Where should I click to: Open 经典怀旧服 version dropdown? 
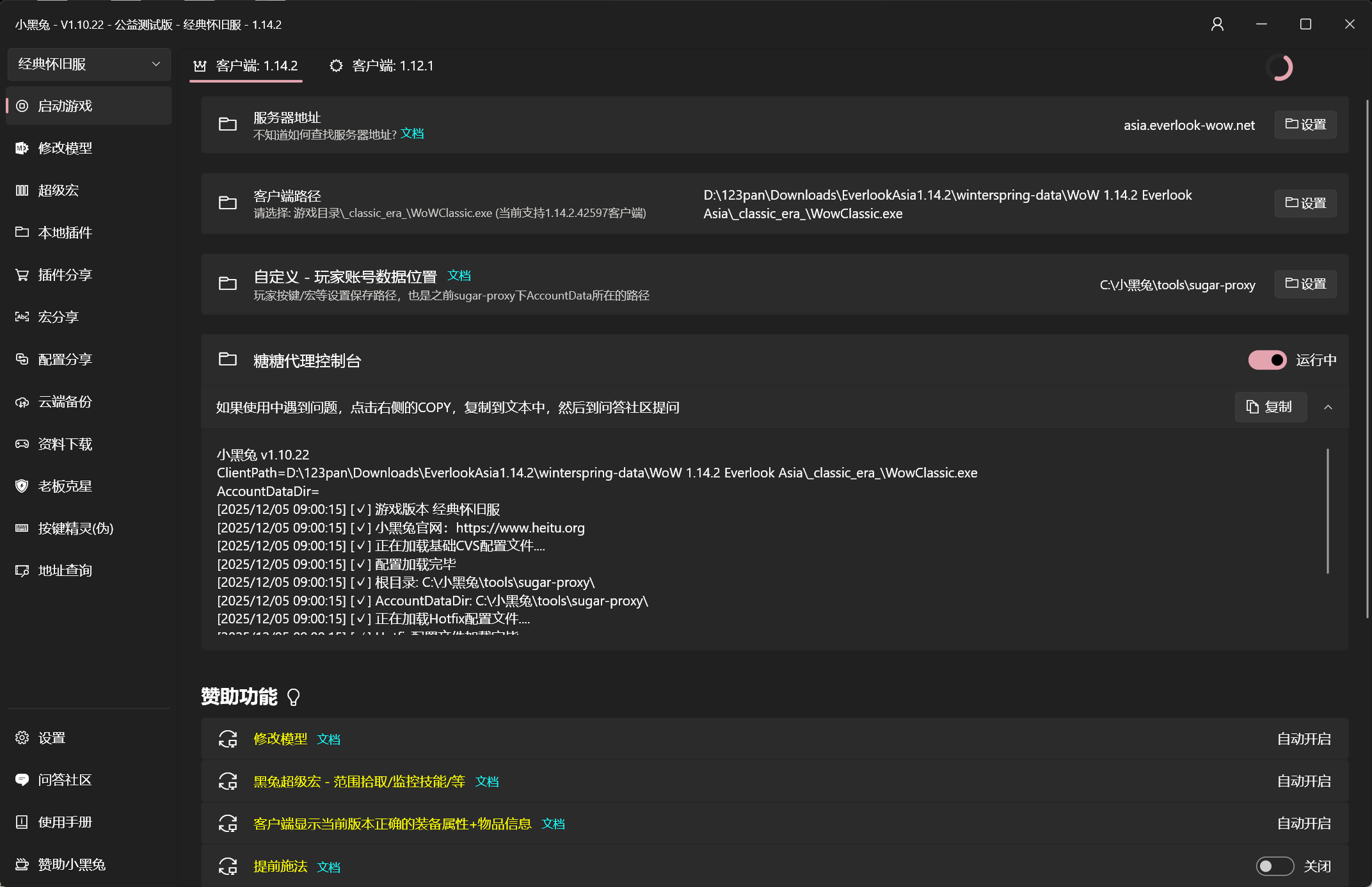click(89, 64)
